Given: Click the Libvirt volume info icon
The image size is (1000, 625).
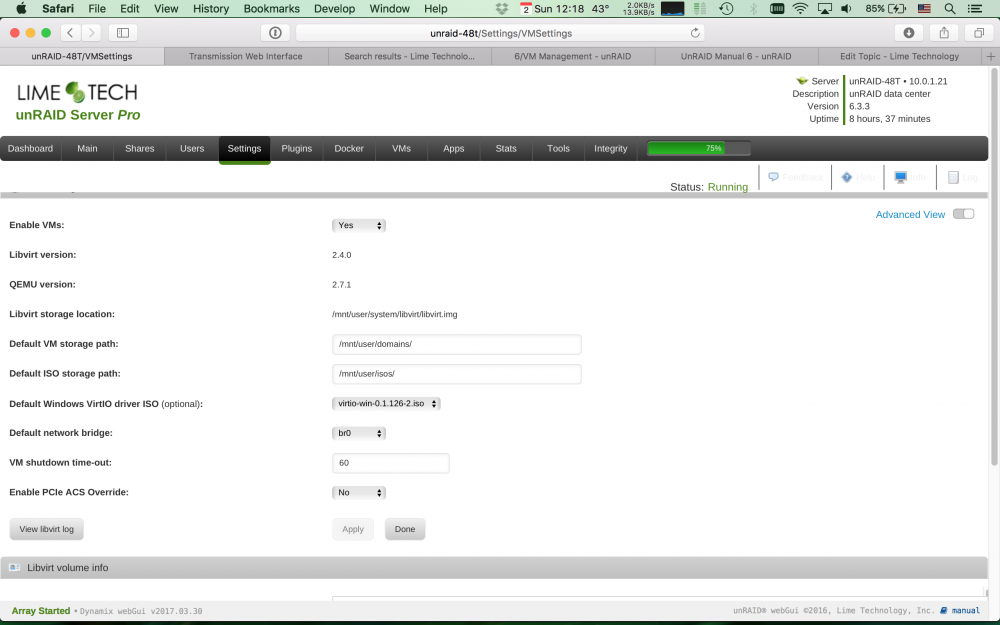Looking at the screenshot, I should pos(15,567).
